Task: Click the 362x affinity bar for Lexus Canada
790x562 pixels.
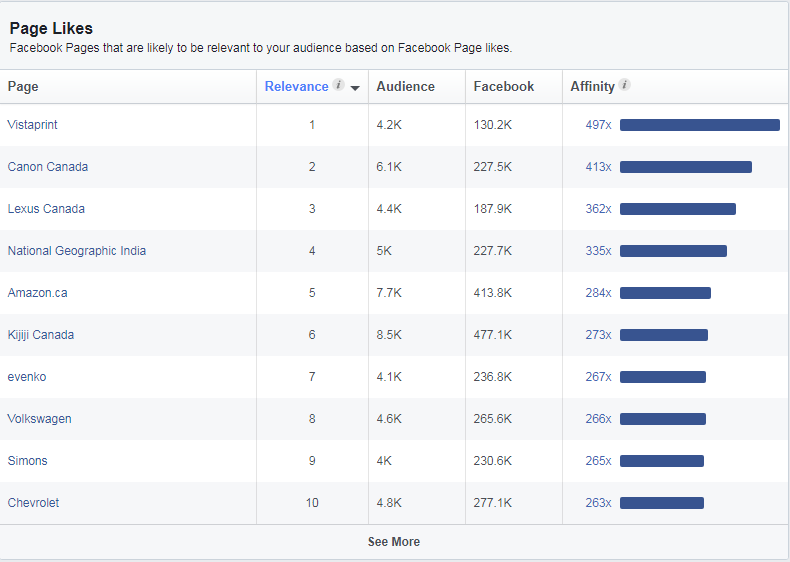Action: pyautogui.click(x=678, y=209)
